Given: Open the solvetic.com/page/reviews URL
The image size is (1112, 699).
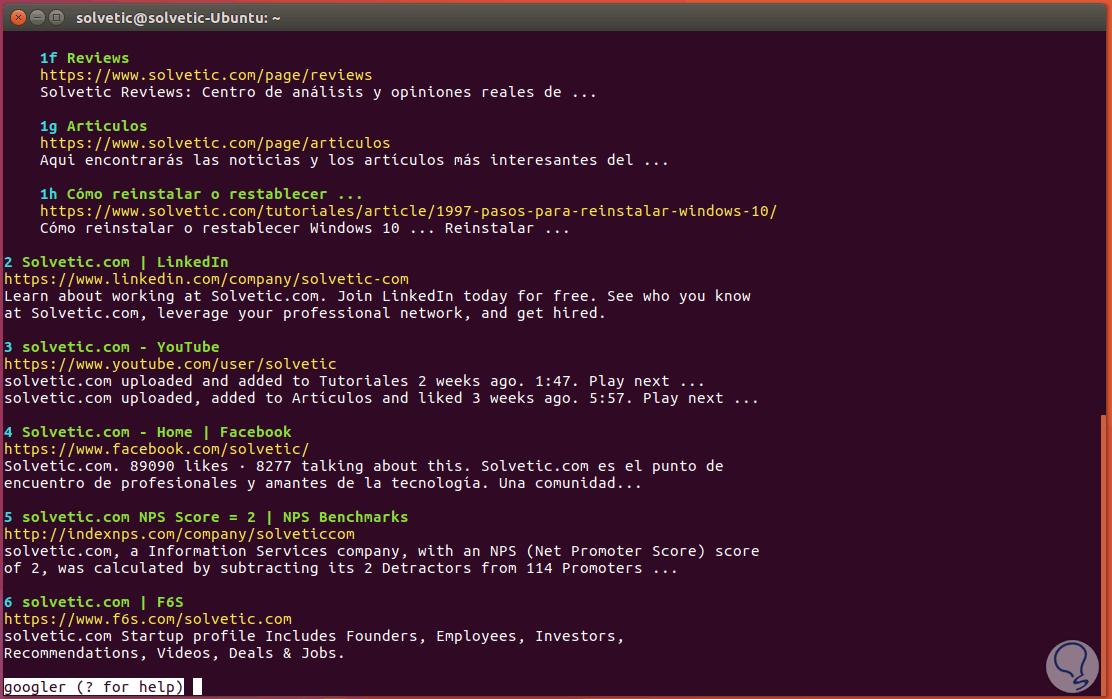Looking at the screenshot, I should tap(206, 75).
